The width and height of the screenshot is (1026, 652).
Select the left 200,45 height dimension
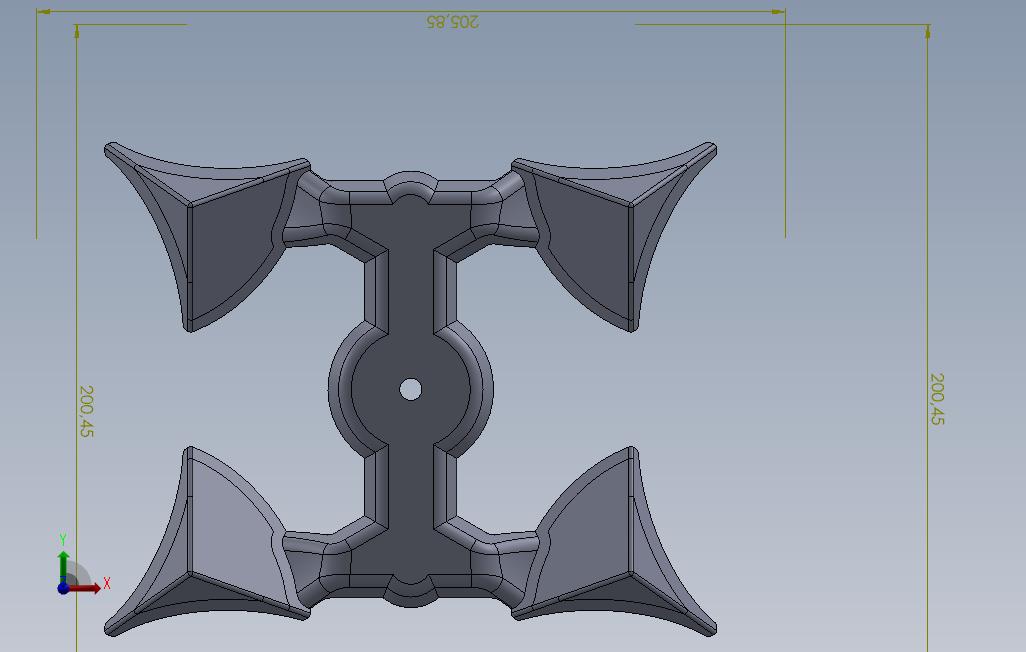86,411
